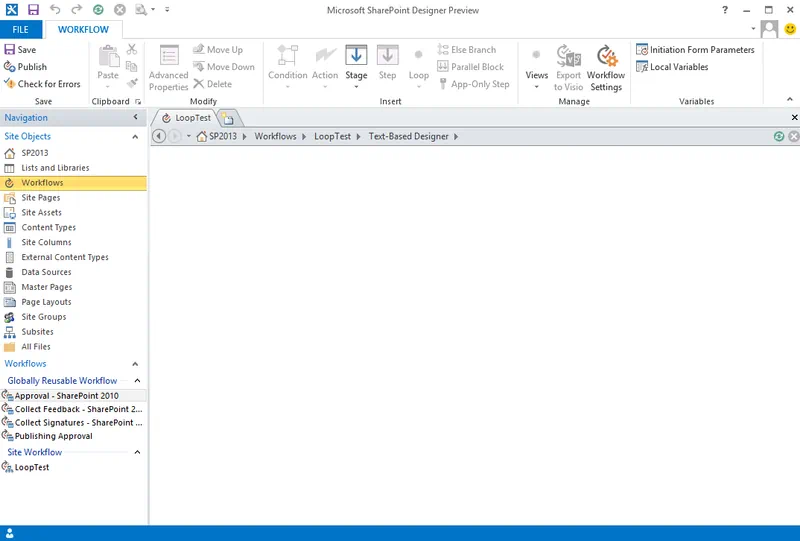This screenshot has width=800, height=541.
Task: Click the Stage insert icon
Action: point(356,57)
